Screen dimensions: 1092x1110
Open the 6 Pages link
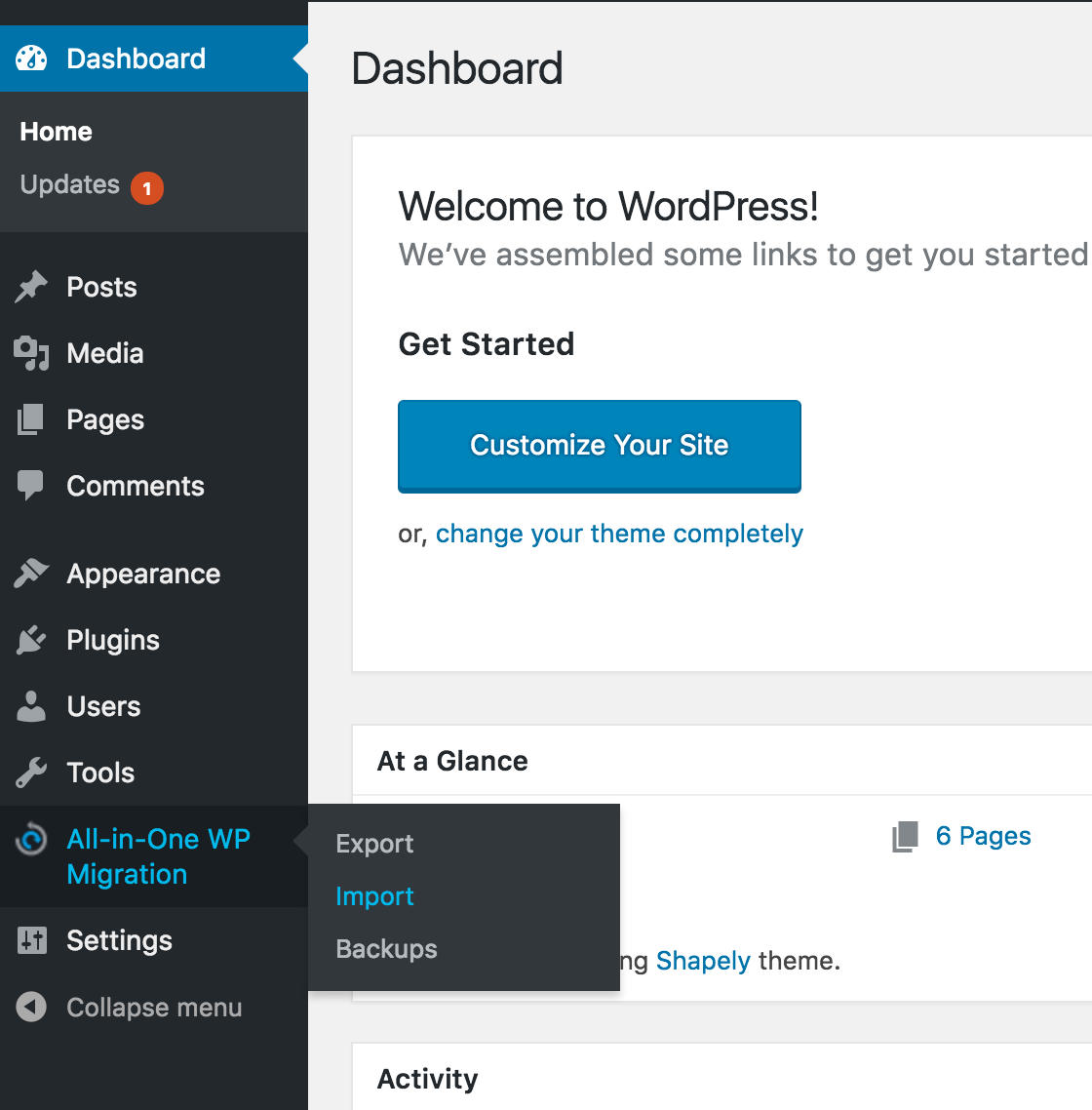coord(983,836)
